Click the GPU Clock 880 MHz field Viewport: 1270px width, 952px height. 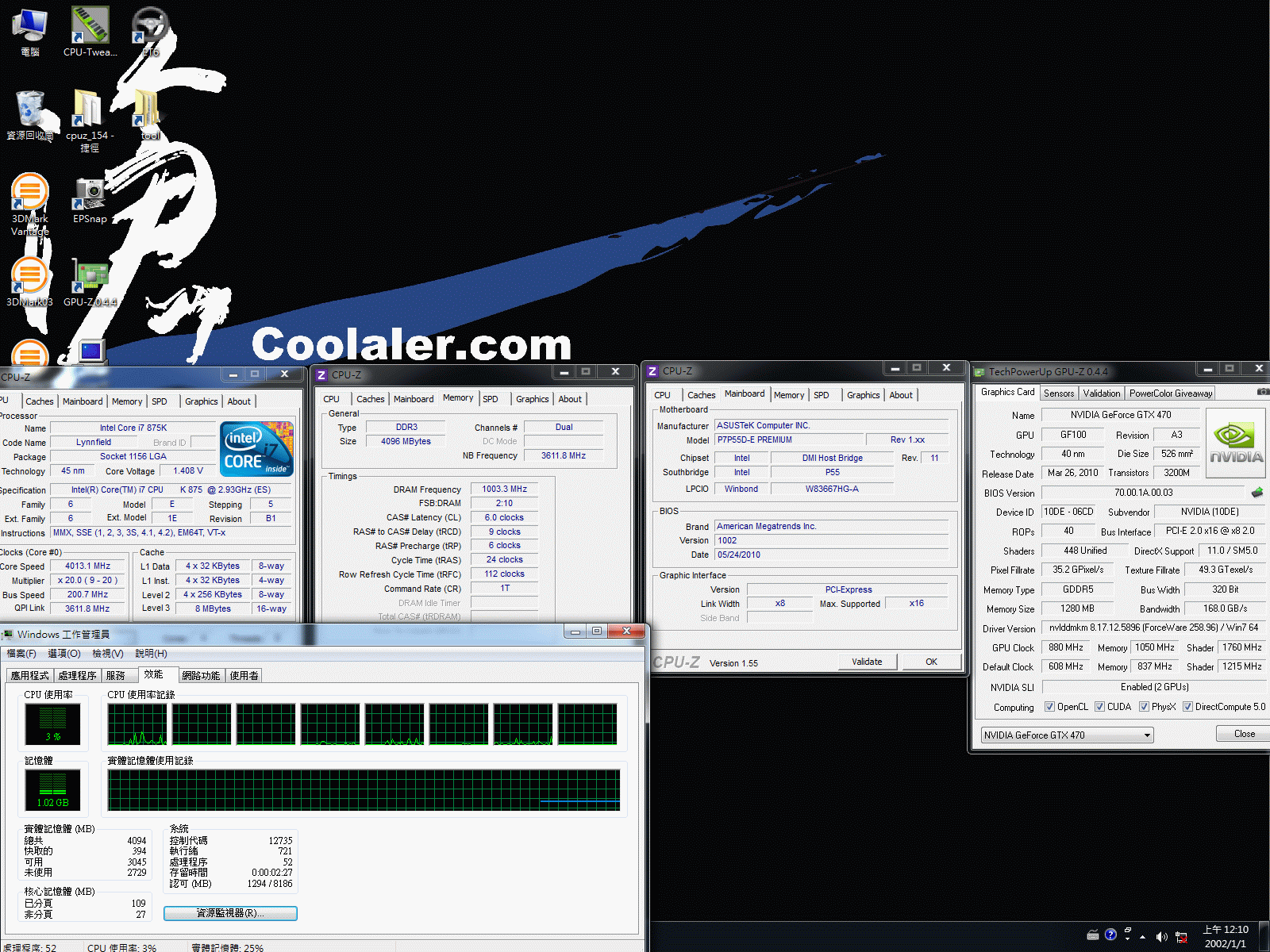[1066, 647]
